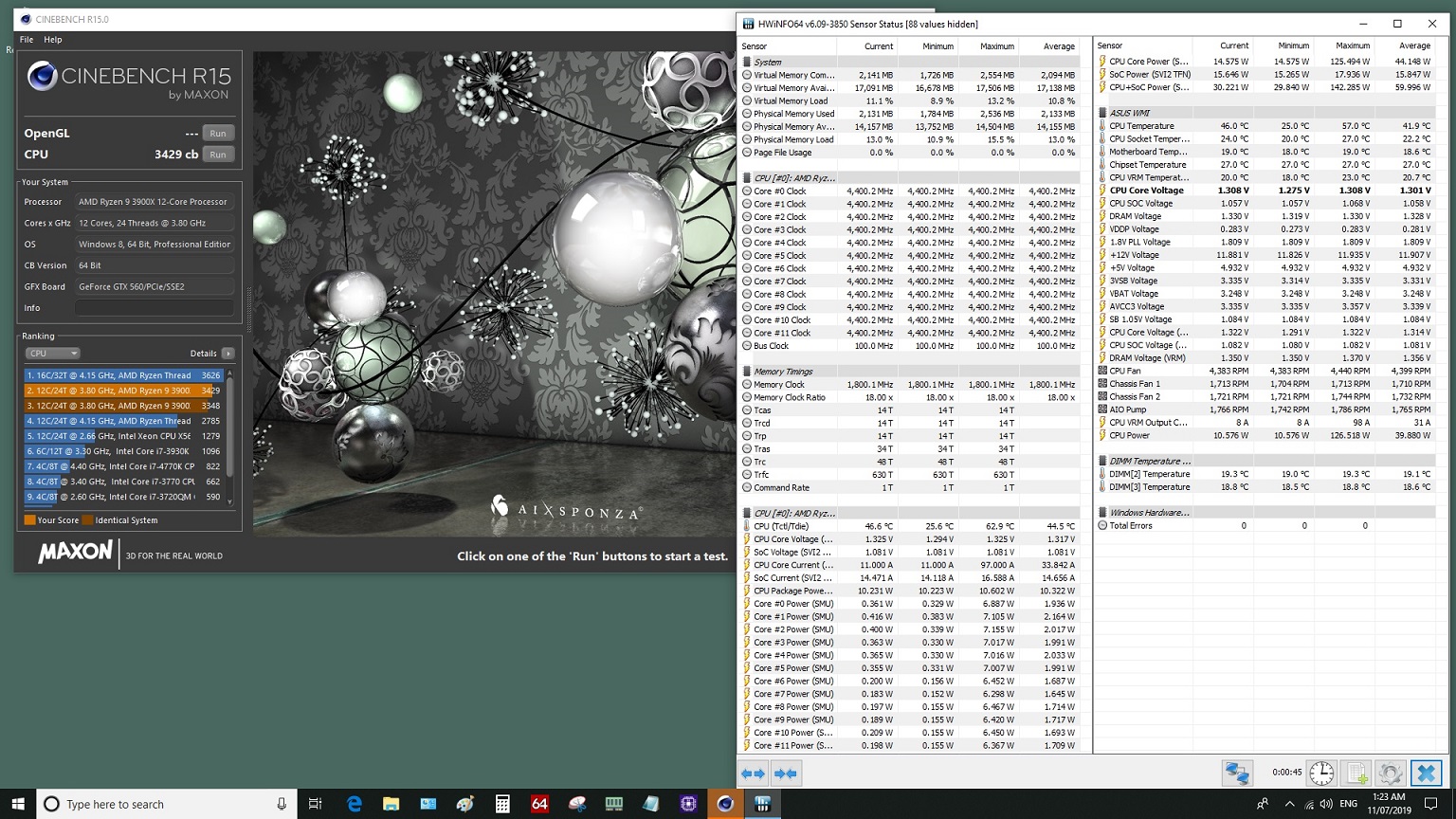
Task: Select the CPU Fan sensor row
Action: coord(1266,371)
